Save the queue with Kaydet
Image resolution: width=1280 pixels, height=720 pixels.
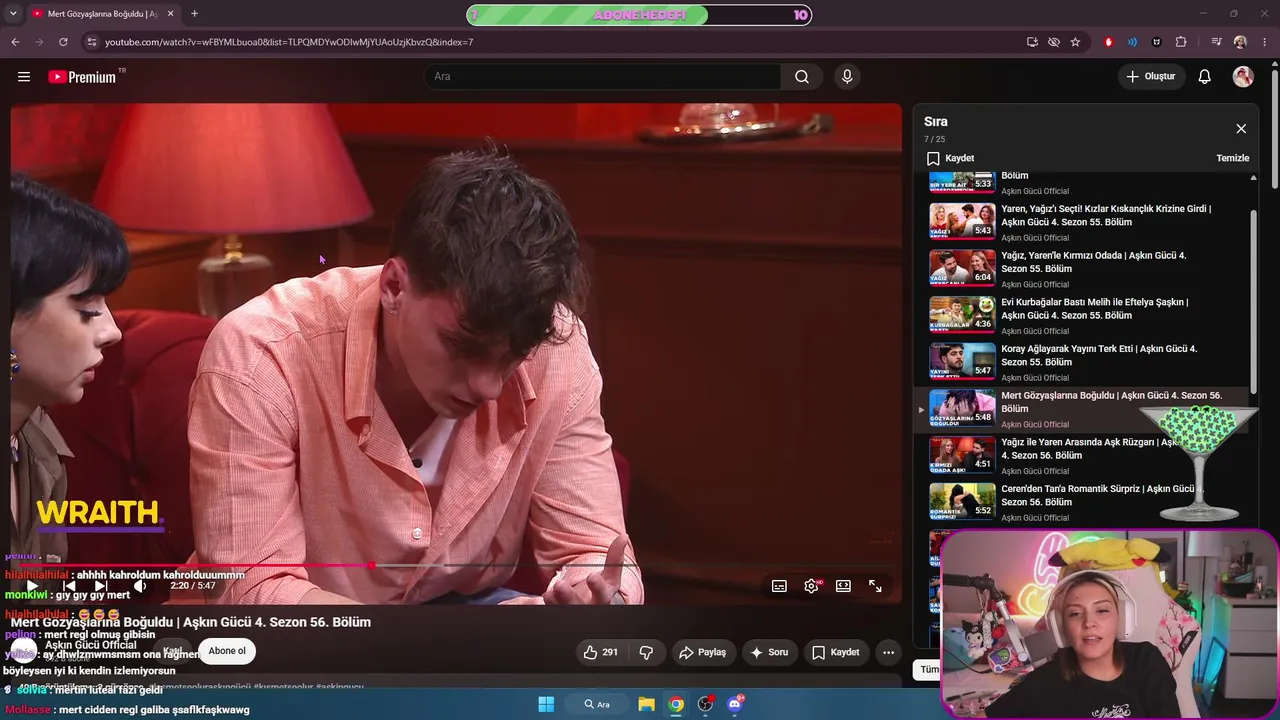click(x=950, y=158)
